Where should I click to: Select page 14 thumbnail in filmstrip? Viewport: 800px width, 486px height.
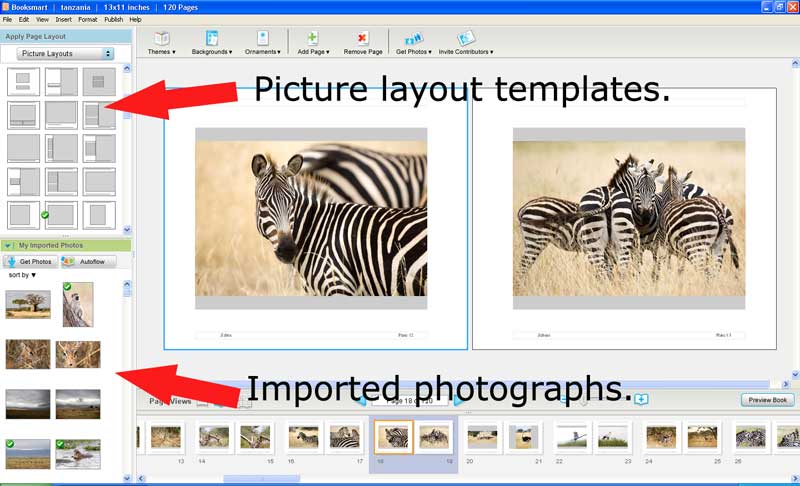[x=214, y=437]
